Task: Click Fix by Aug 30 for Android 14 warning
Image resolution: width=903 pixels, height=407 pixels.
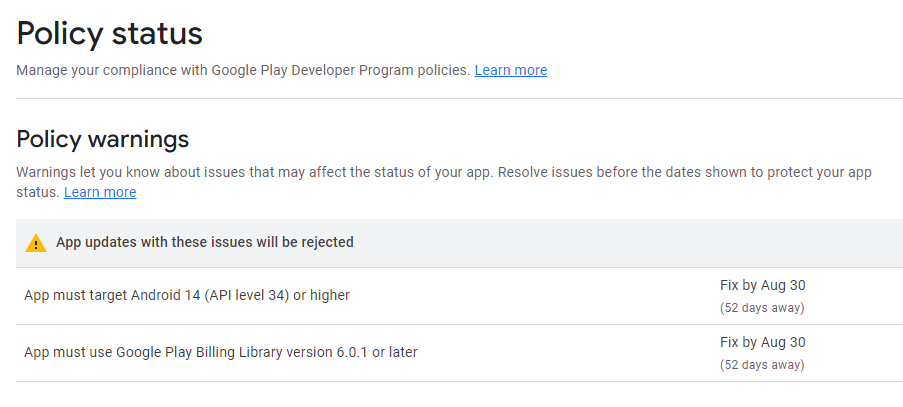Action: coord(762,285)
